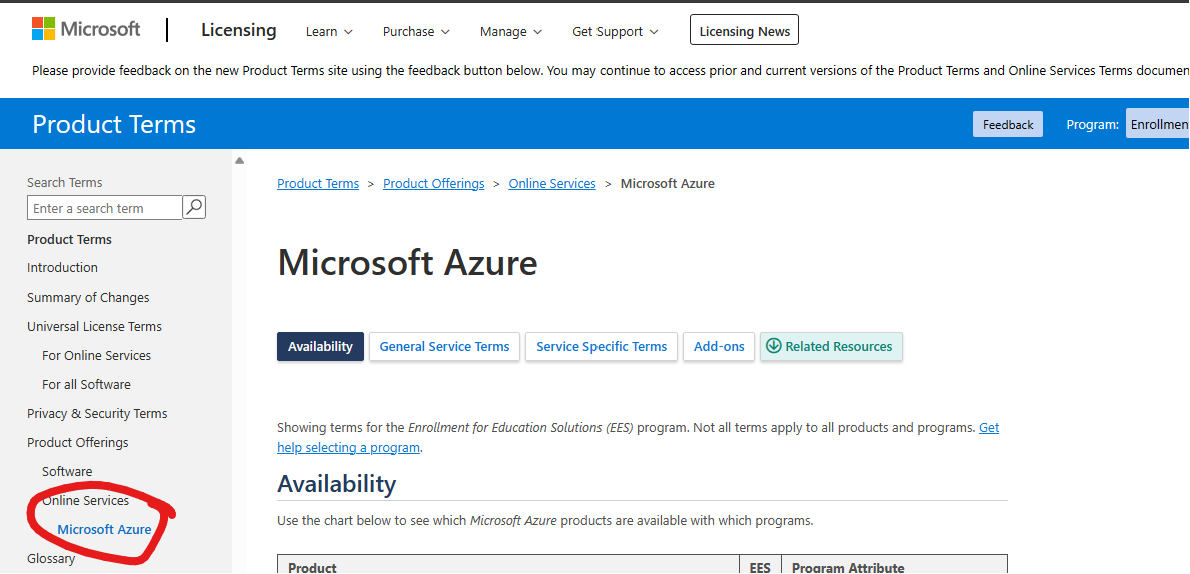Screen dimensions: 1190x574
Task: Click the Availability section heading
Action: tap(336, 484)
